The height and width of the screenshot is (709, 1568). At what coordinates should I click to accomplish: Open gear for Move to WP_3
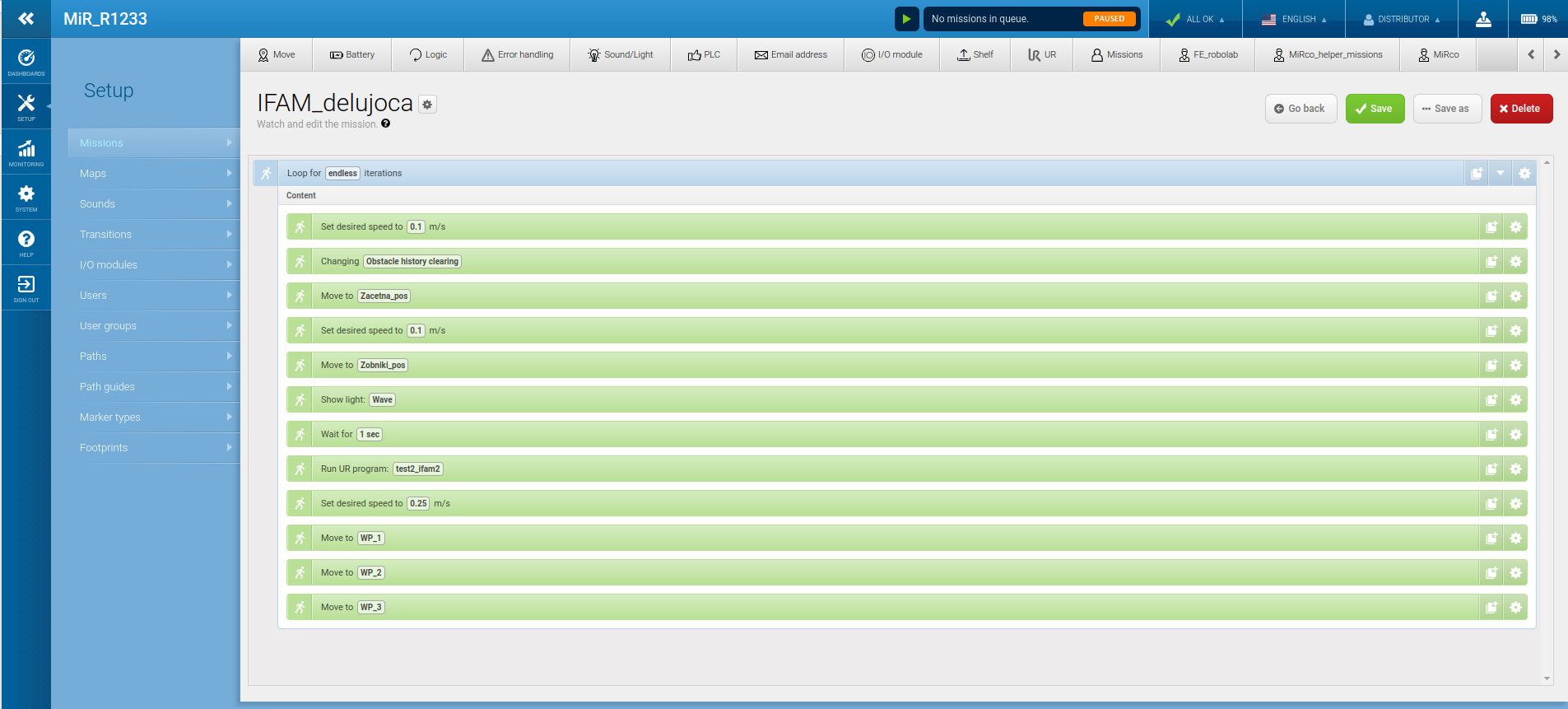point(1515,607)
